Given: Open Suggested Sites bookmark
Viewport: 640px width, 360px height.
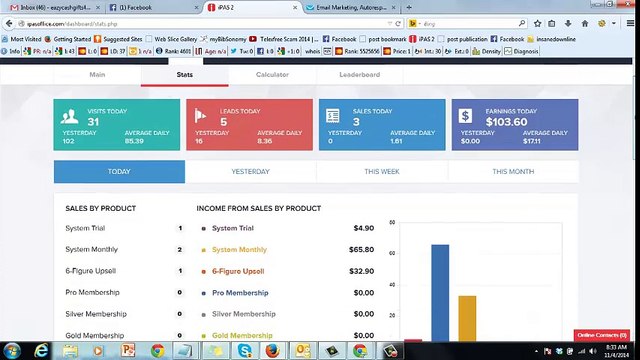Looking at the screenshot, I should coord(118,39).
